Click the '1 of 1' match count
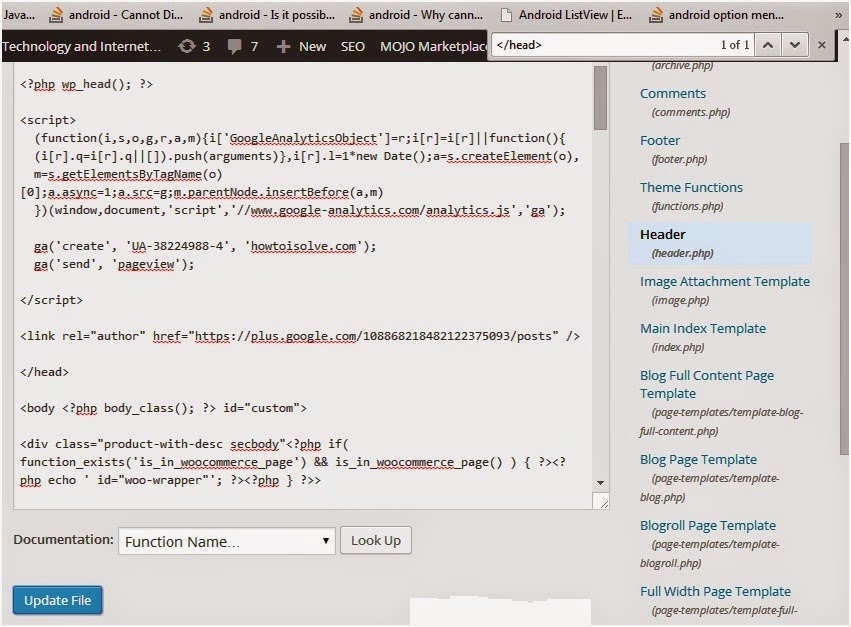This screenshot has height=627, width=851. coord(735,45)
